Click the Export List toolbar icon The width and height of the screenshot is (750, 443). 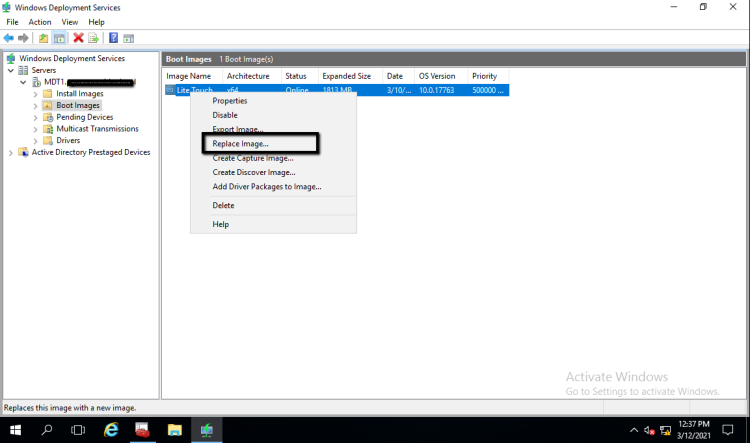pyautogui.click(x=93, y=38)
